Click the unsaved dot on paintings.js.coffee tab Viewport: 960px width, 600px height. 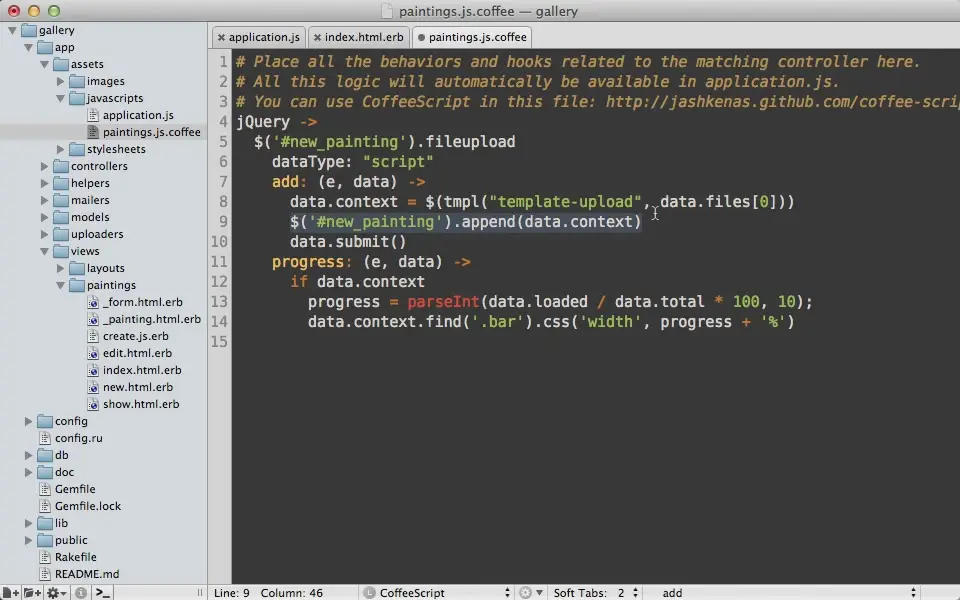click(421, 37)
